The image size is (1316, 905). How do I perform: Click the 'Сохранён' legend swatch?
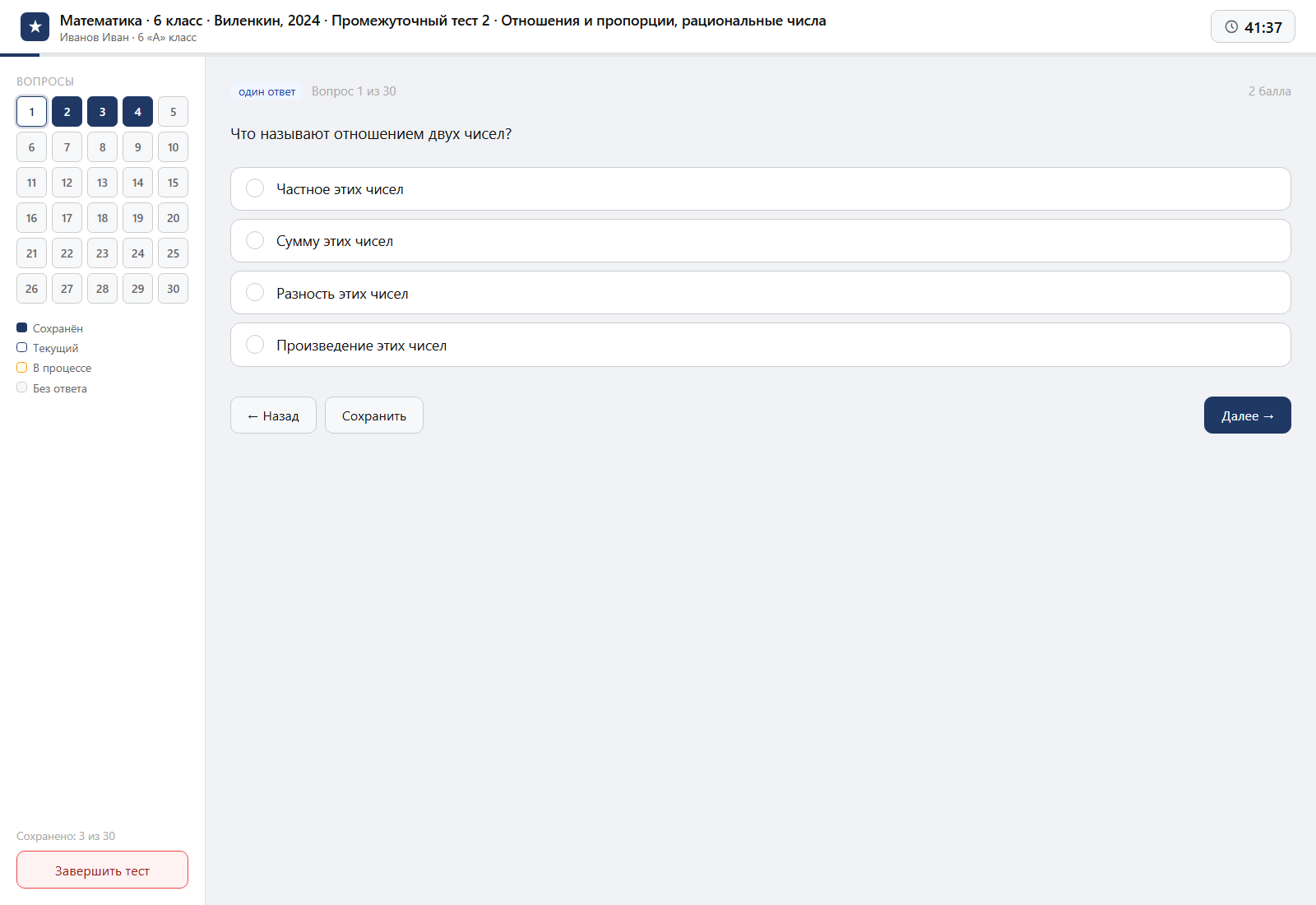(22, 327)
